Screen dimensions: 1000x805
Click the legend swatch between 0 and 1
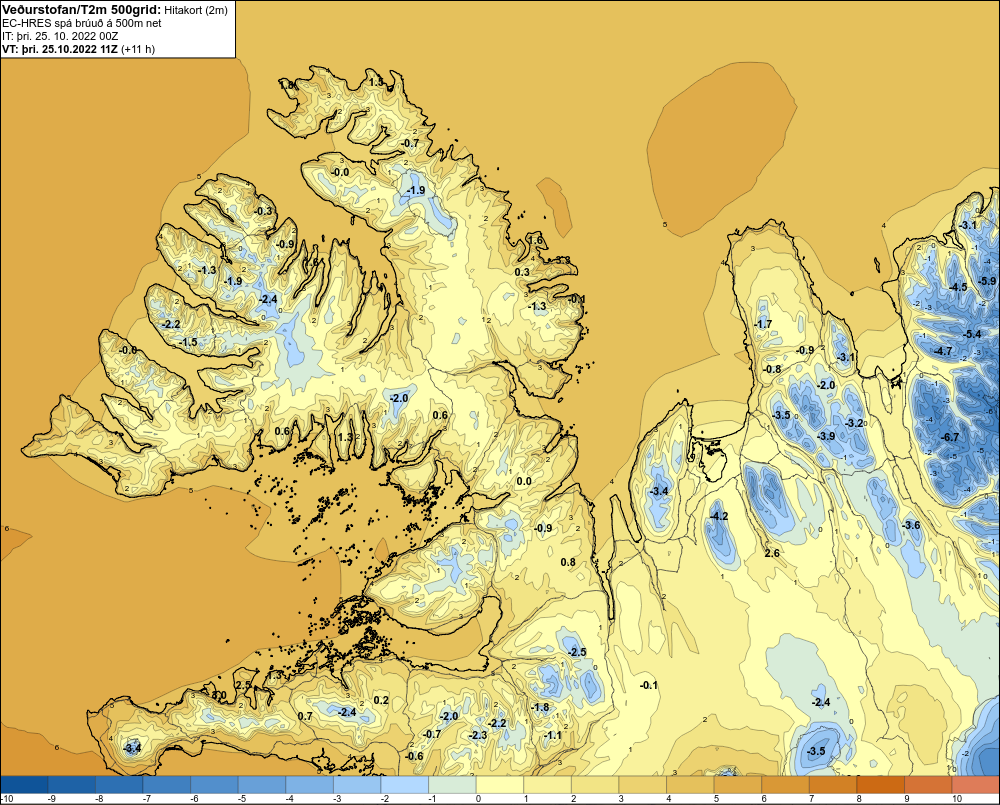pyautogui.click(x=501, y=784)
